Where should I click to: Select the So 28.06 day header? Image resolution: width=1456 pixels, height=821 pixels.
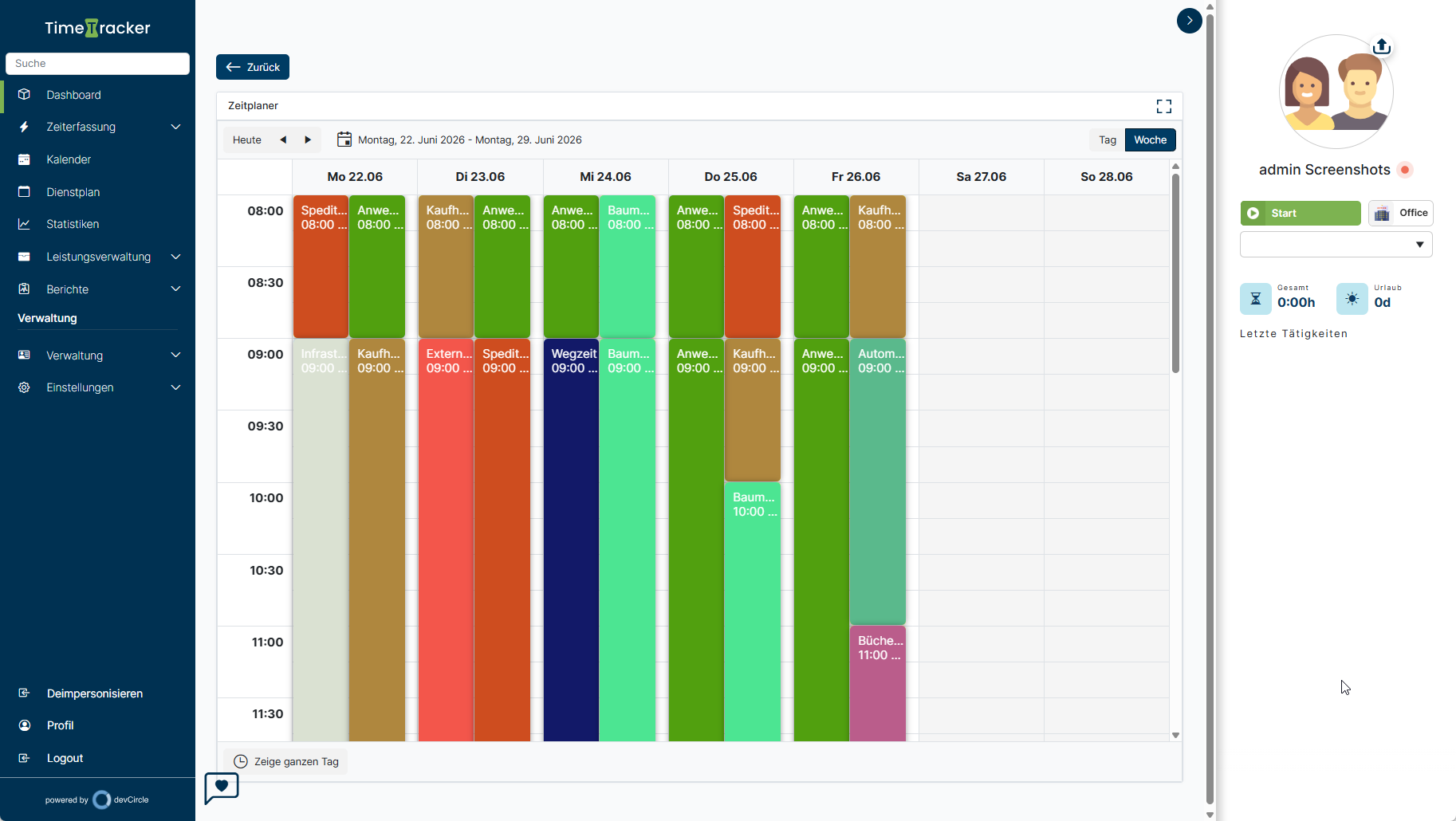1107,177
